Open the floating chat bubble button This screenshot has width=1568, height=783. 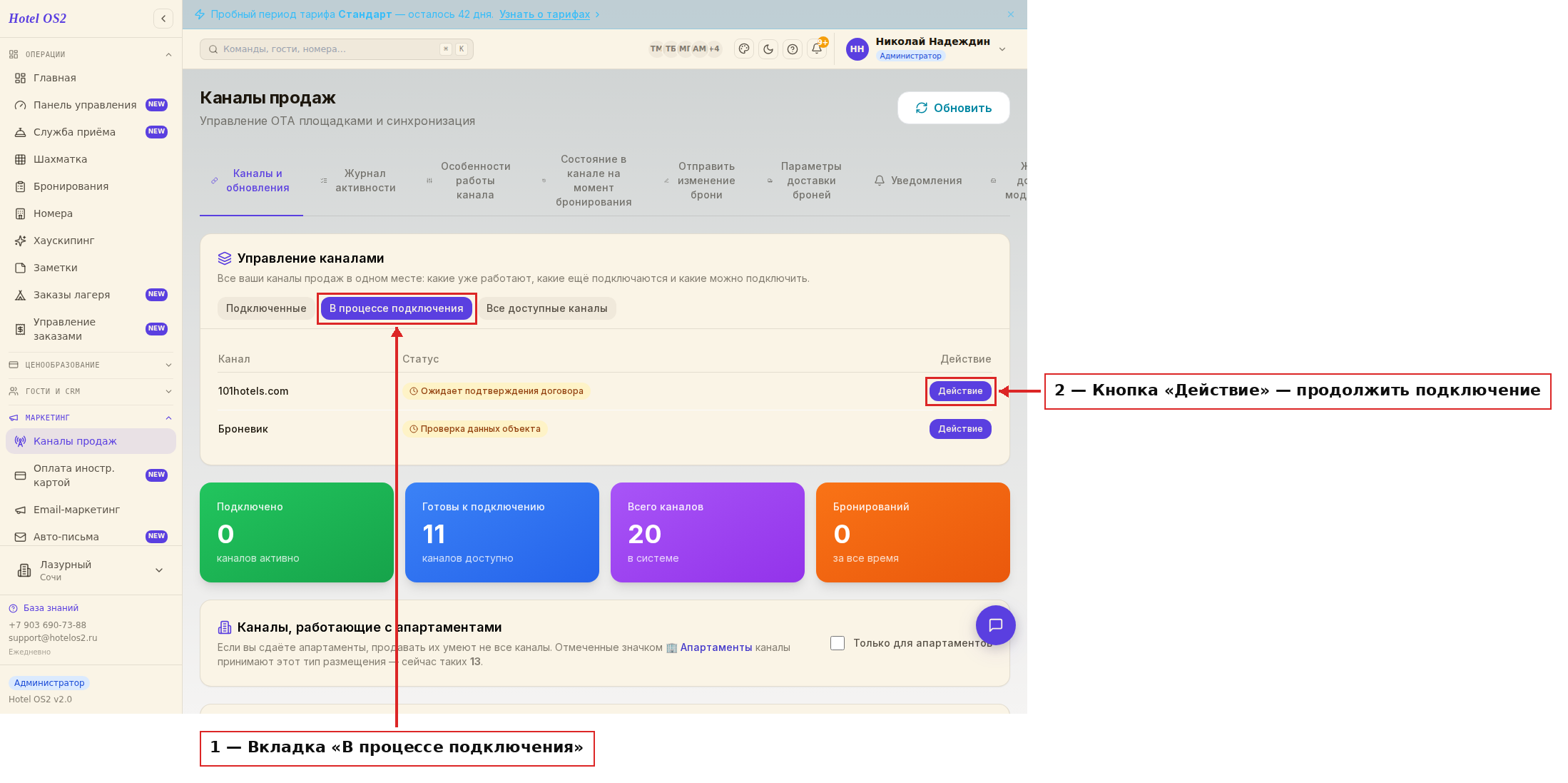click(995, 625)
